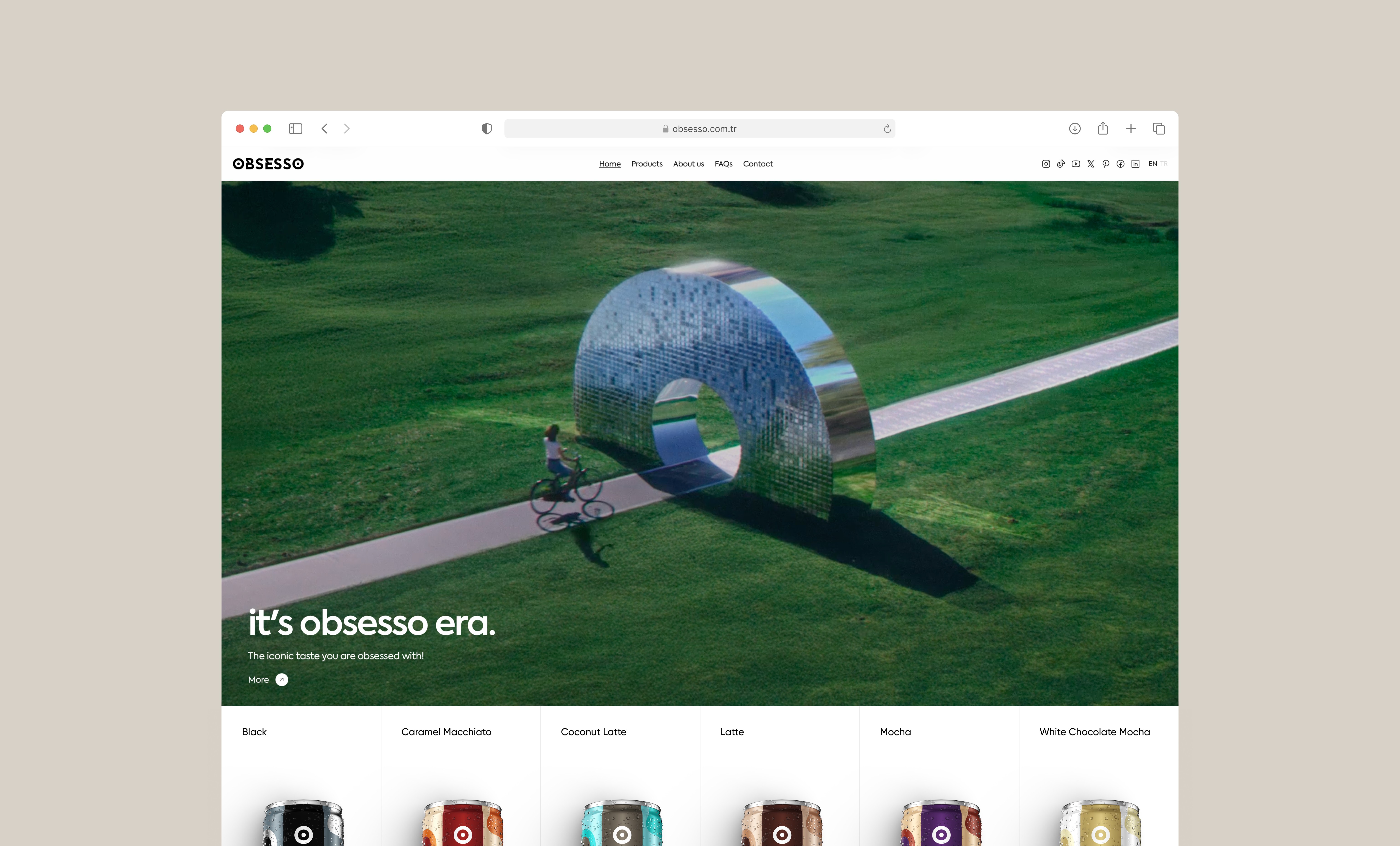Select the EN language option
The image size is (1400, 846).
tap(1152, 164)
